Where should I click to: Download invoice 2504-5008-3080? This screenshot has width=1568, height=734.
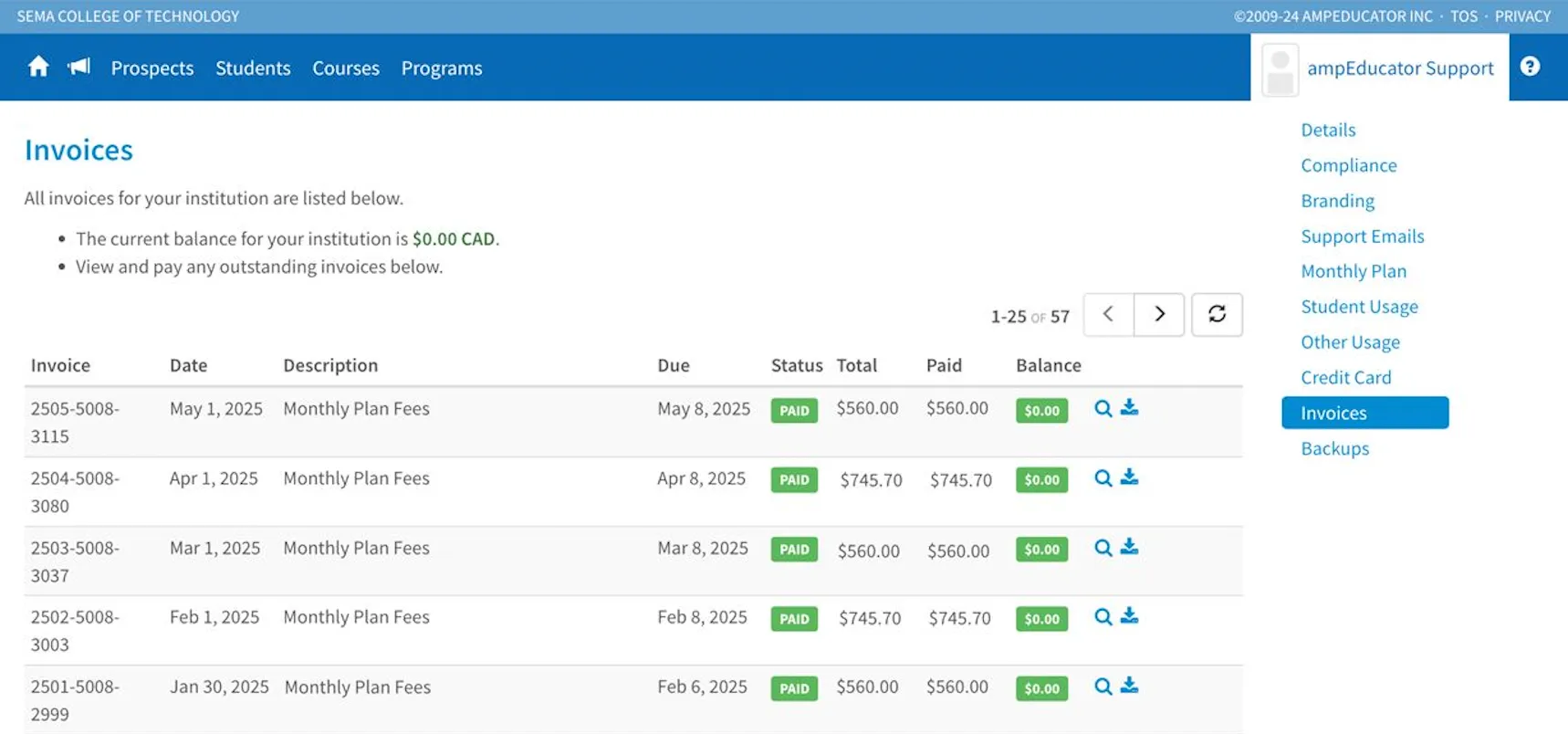(1129, 477)
